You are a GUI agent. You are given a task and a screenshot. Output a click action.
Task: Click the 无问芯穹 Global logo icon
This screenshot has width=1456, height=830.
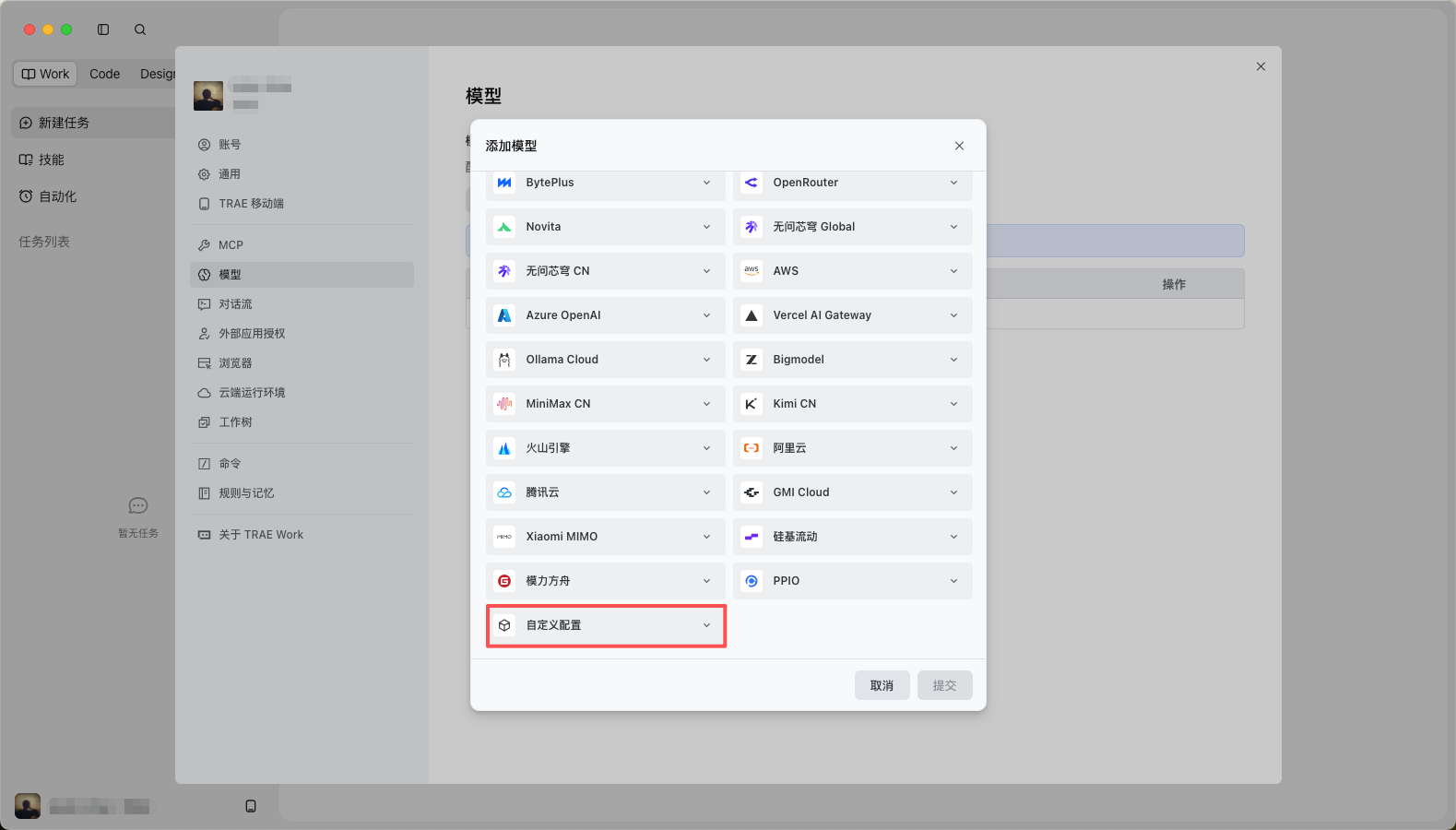pos(752,227)
